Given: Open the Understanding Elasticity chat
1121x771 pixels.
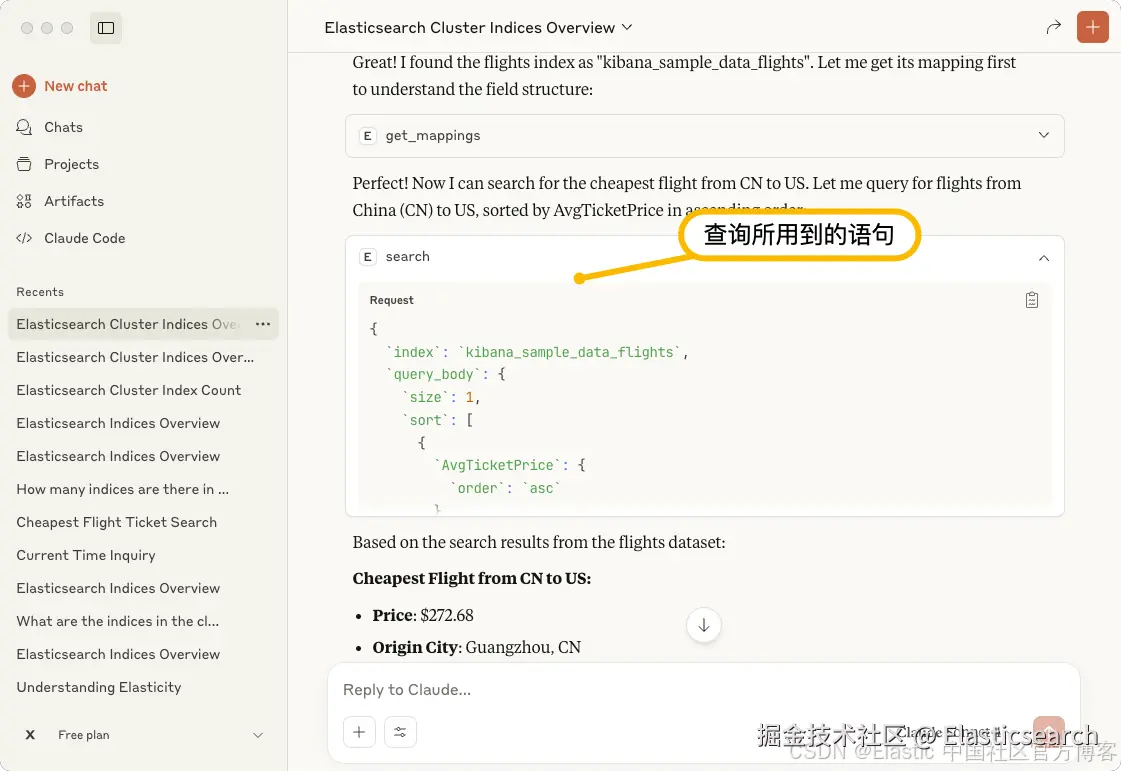Looking at the screenshot, I should pos(99,687).
